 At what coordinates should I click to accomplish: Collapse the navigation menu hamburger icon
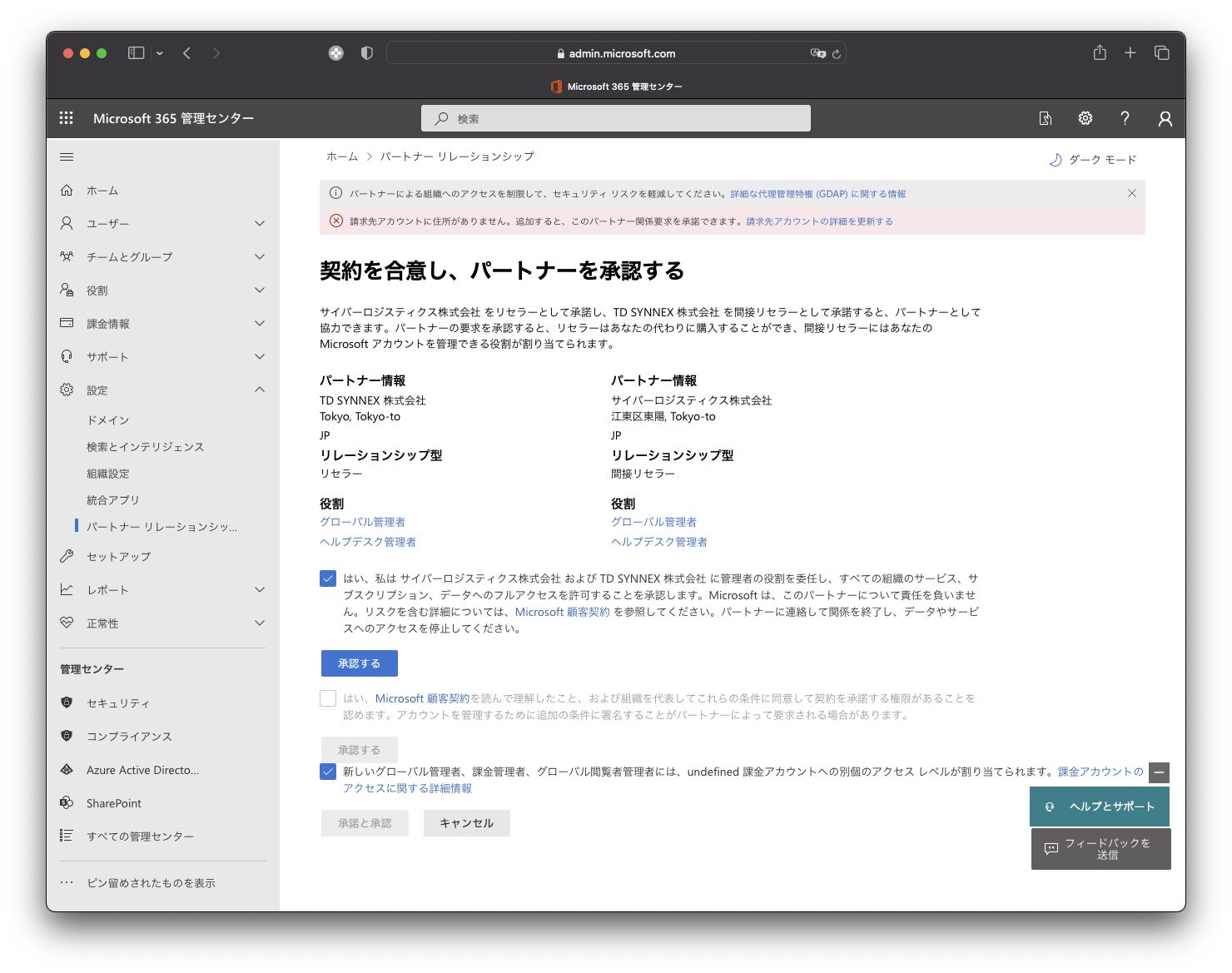67,156
